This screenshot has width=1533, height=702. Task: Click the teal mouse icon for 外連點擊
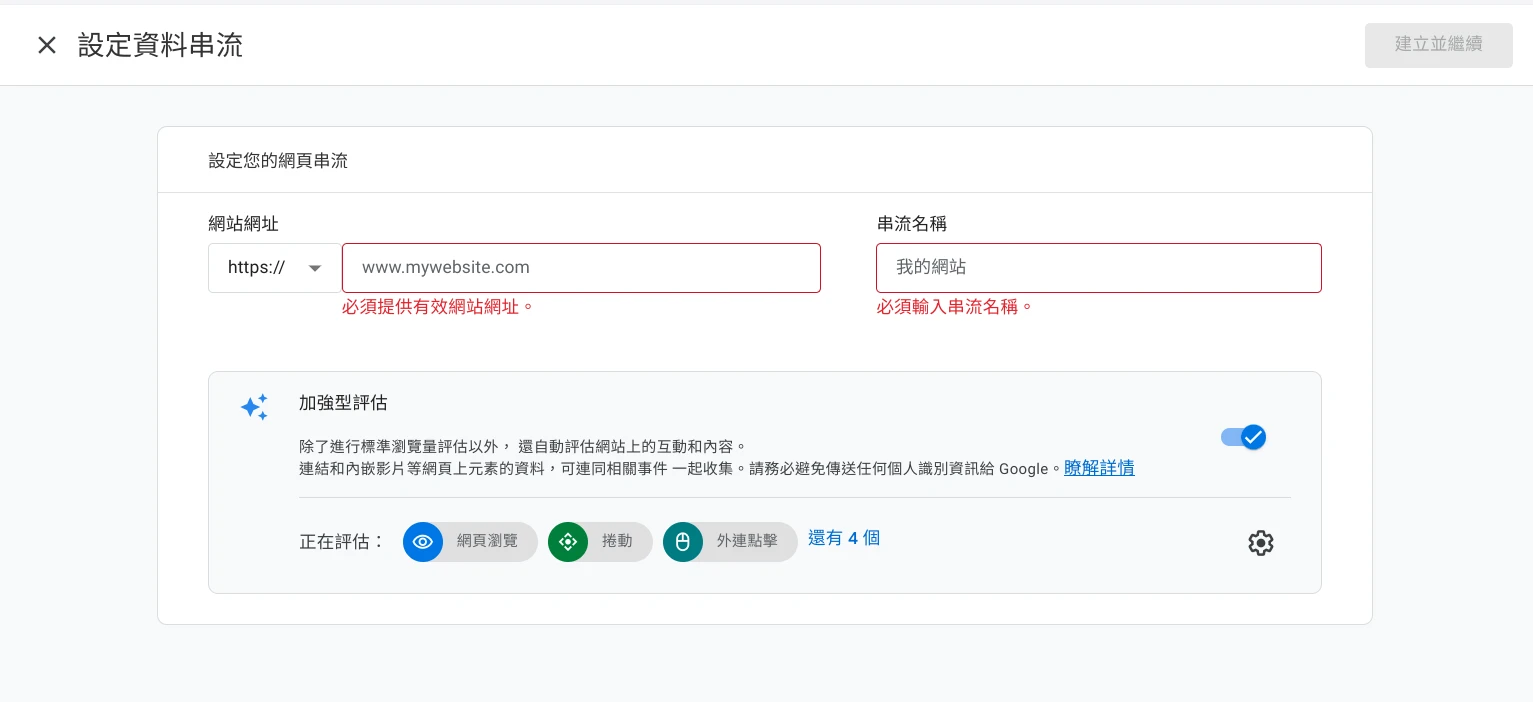683,542
